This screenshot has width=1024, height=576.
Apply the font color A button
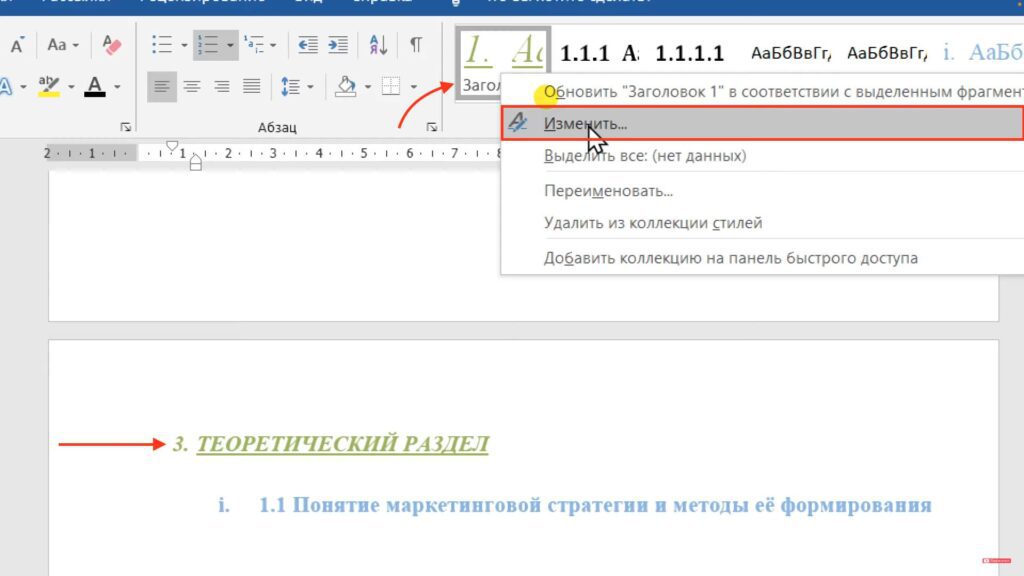[95, 87]
